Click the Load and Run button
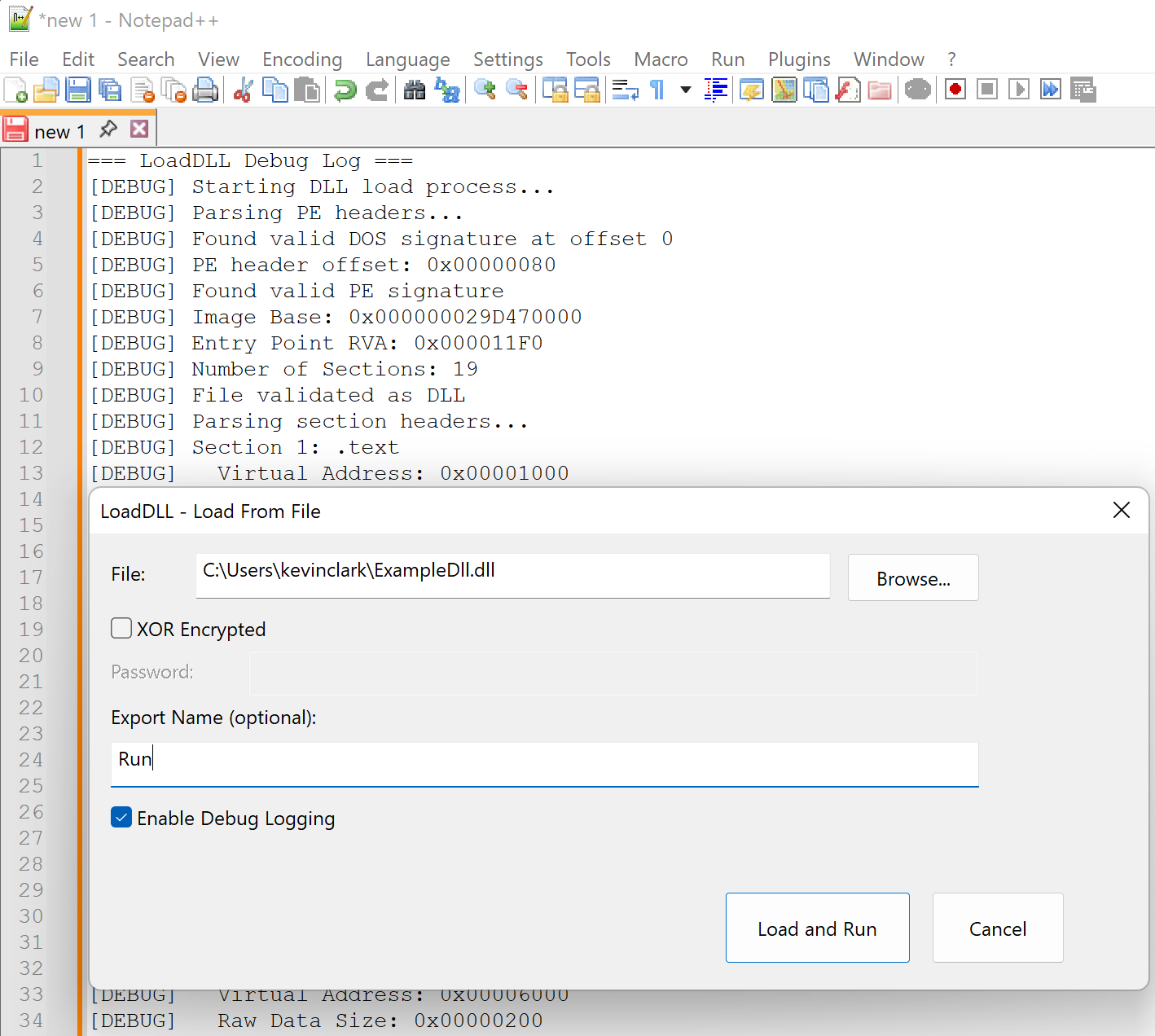 [x=817, y=928]
